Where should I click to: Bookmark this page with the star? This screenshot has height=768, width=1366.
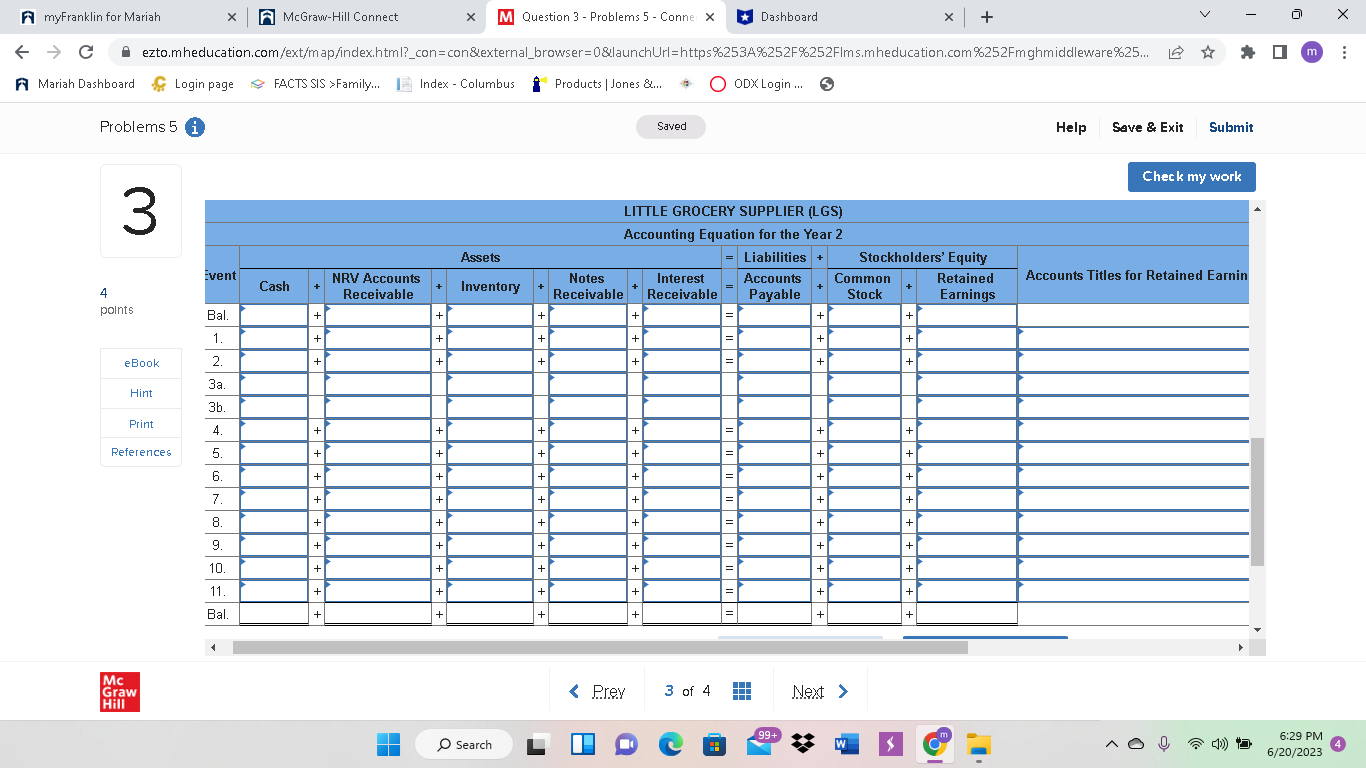tap(1208, 52)
